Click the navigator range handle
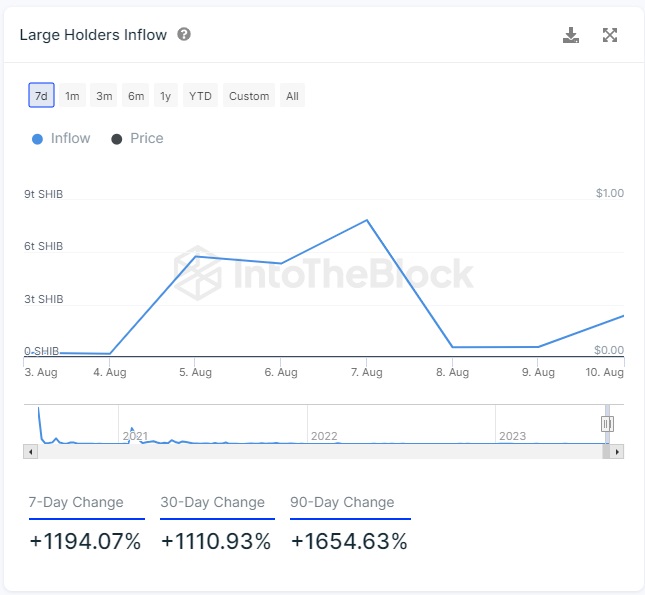The height and width of the screenshot is (595, 645). coord(607,424)
